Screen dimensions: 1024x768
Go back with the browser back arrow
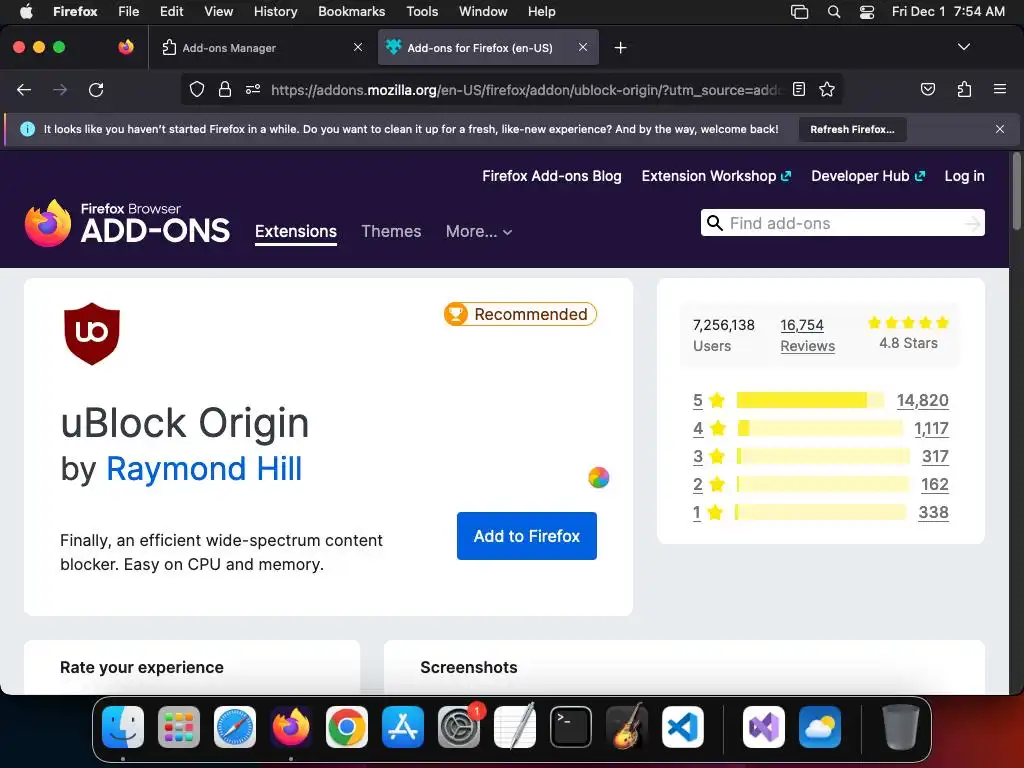24,89
